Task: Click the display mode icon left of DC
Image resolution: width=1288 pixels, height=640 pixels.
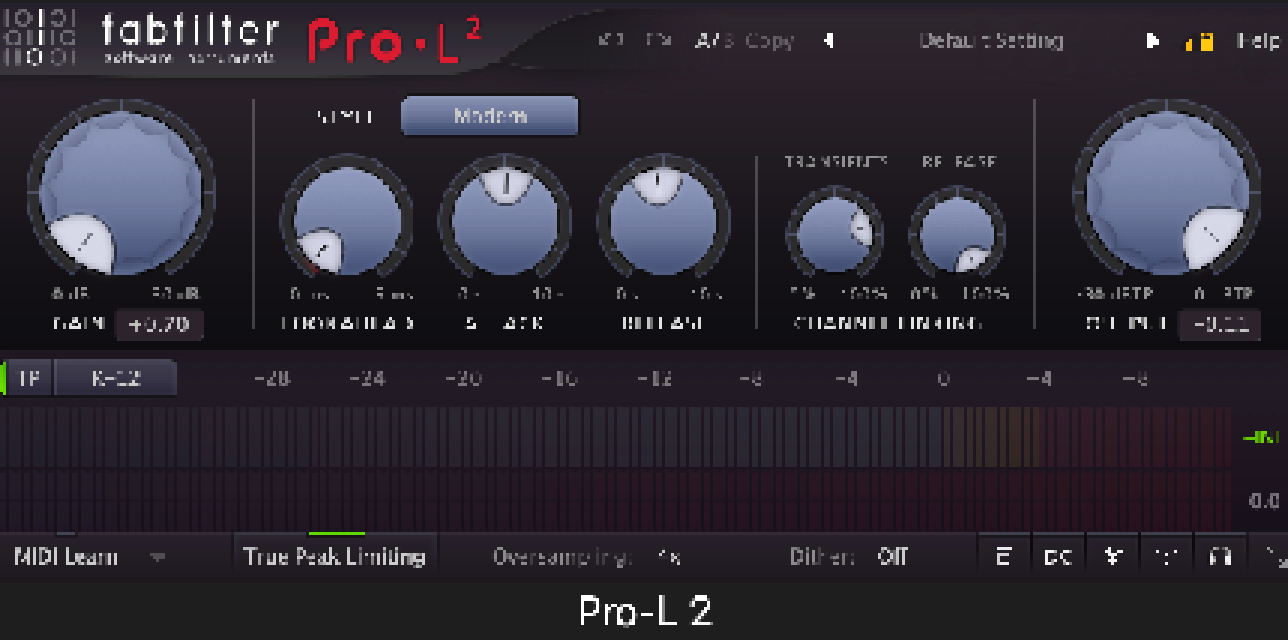Action: coord(1003,557)
